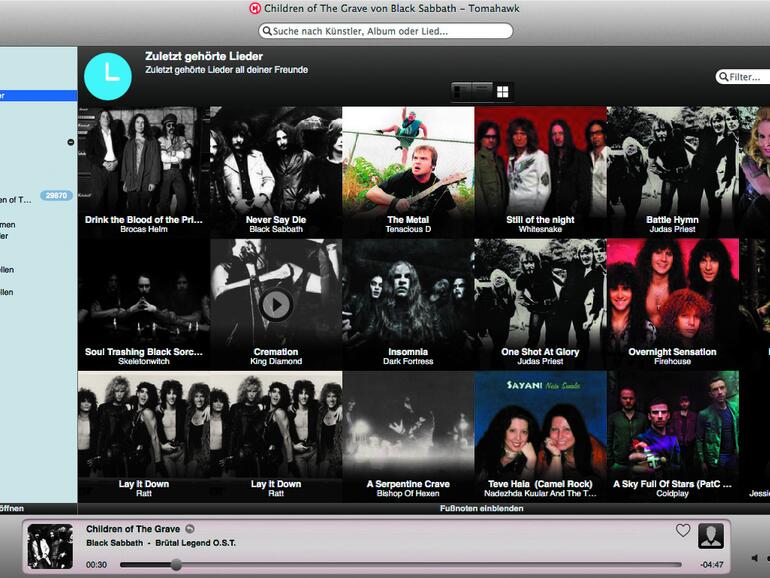The height and width of the screenshot is (578, 770).
Task: Click the resolver icon next to Children of The Grave
Action: (x=190, y=529)
